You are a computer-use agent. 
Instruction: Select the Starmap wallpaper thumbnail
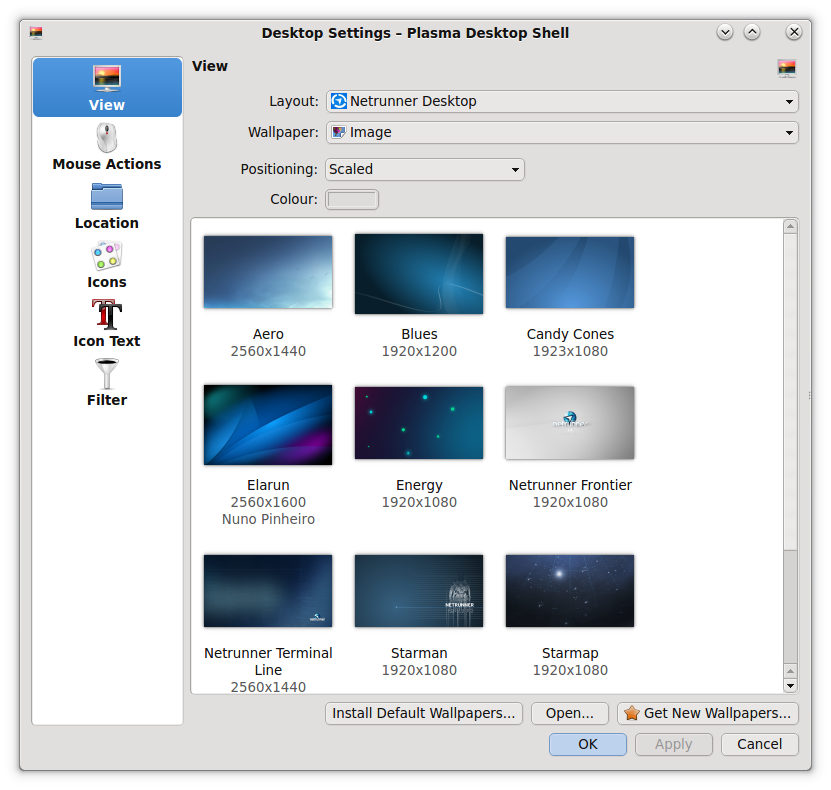[x=570, y=591]
